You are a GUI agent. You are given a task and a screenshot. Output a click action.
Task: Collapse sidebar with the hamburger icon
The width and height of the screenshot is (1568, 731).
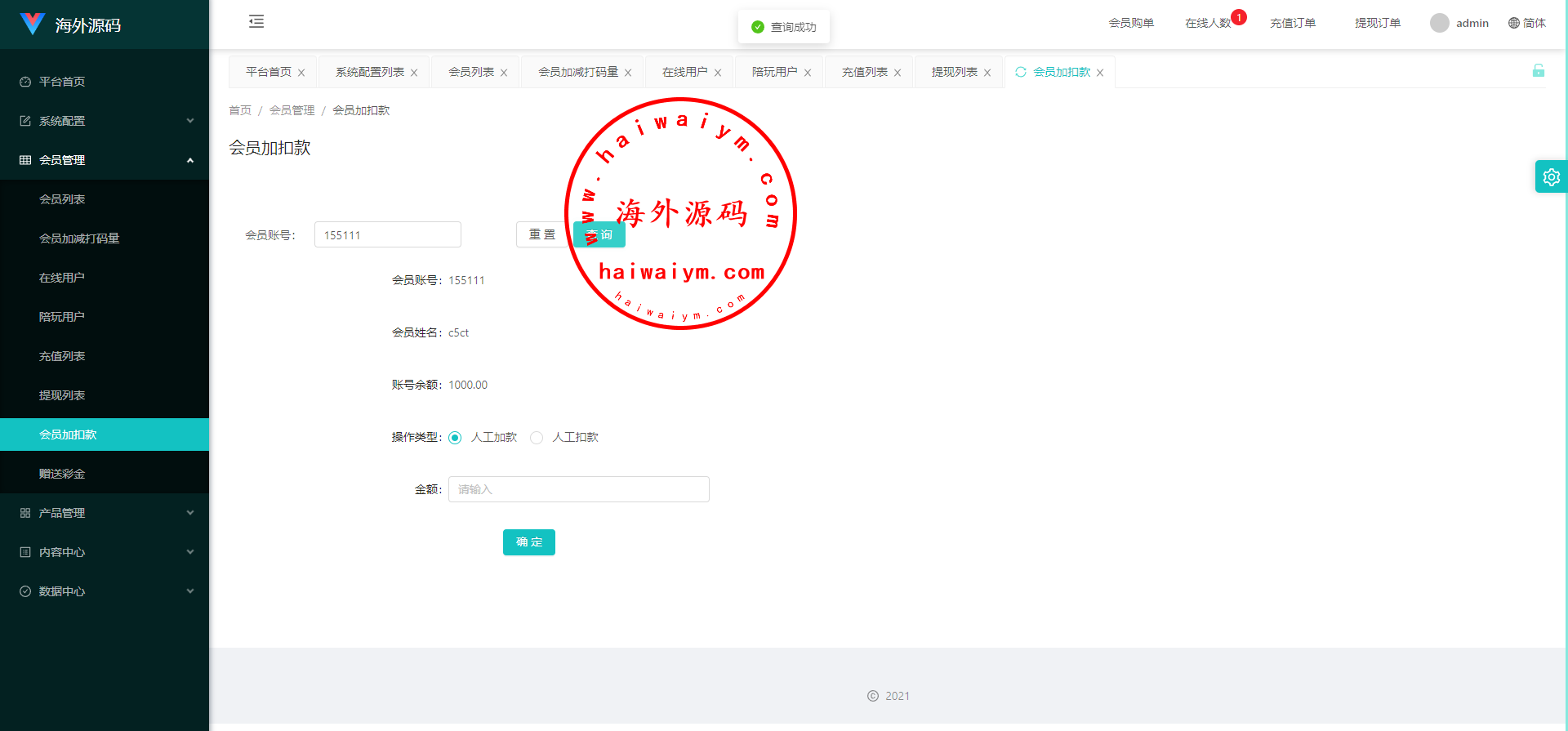[256, 22]
